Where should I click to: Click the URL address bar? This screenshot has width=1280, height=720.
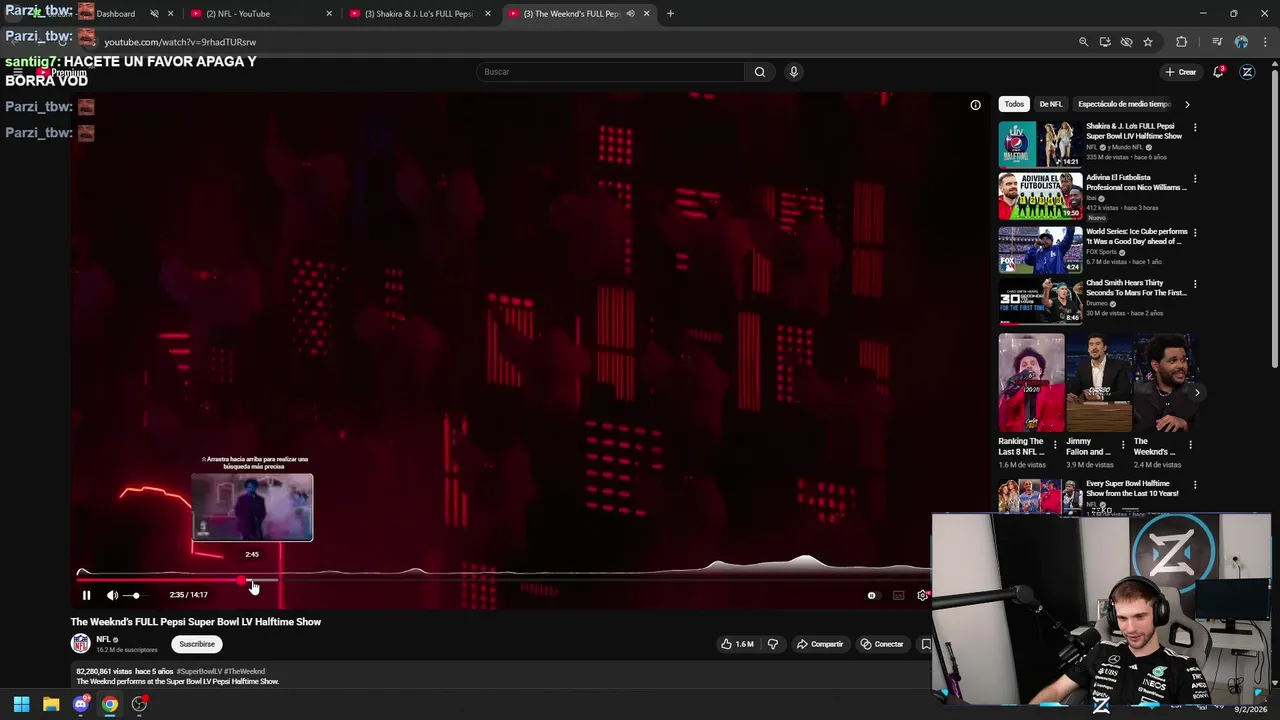[580, 42]
